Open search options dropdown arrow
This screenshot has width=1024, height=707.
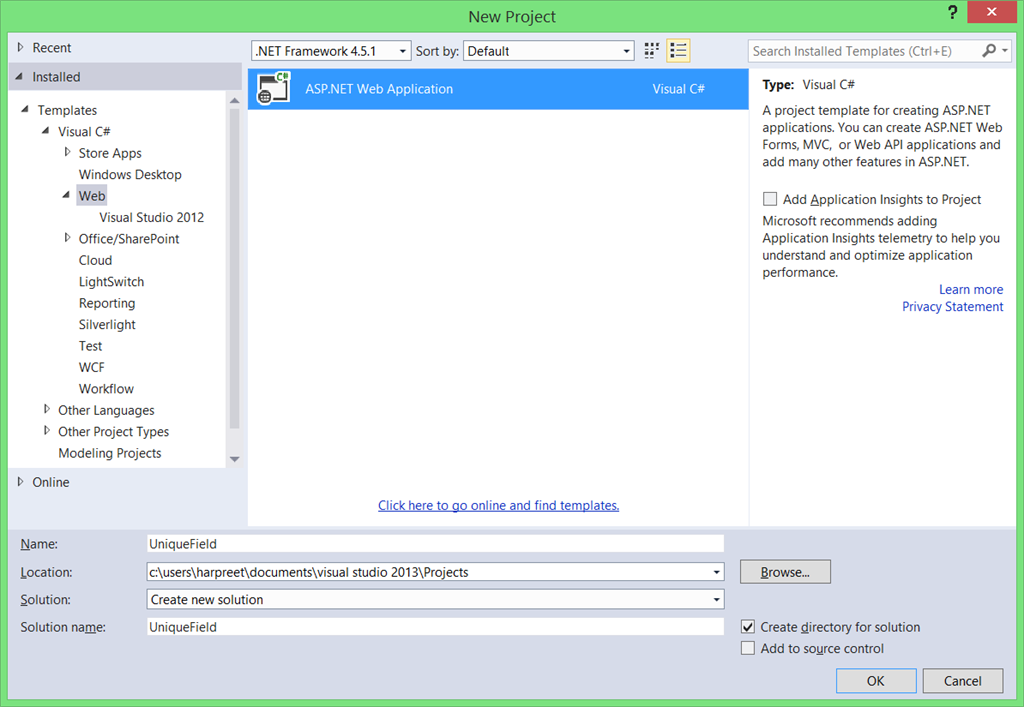(x=1005, y=50)
